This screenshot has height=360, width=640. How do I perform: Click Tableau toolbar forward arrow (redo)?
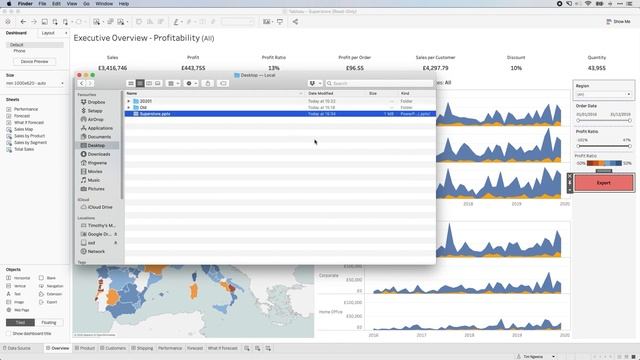(x=34, y=22)
